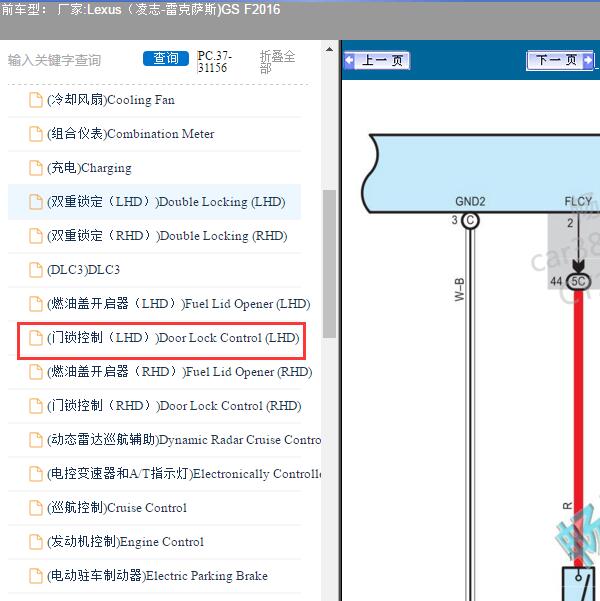
Task: Click document icon beside Cooling Fan
Action: point(36,100)
